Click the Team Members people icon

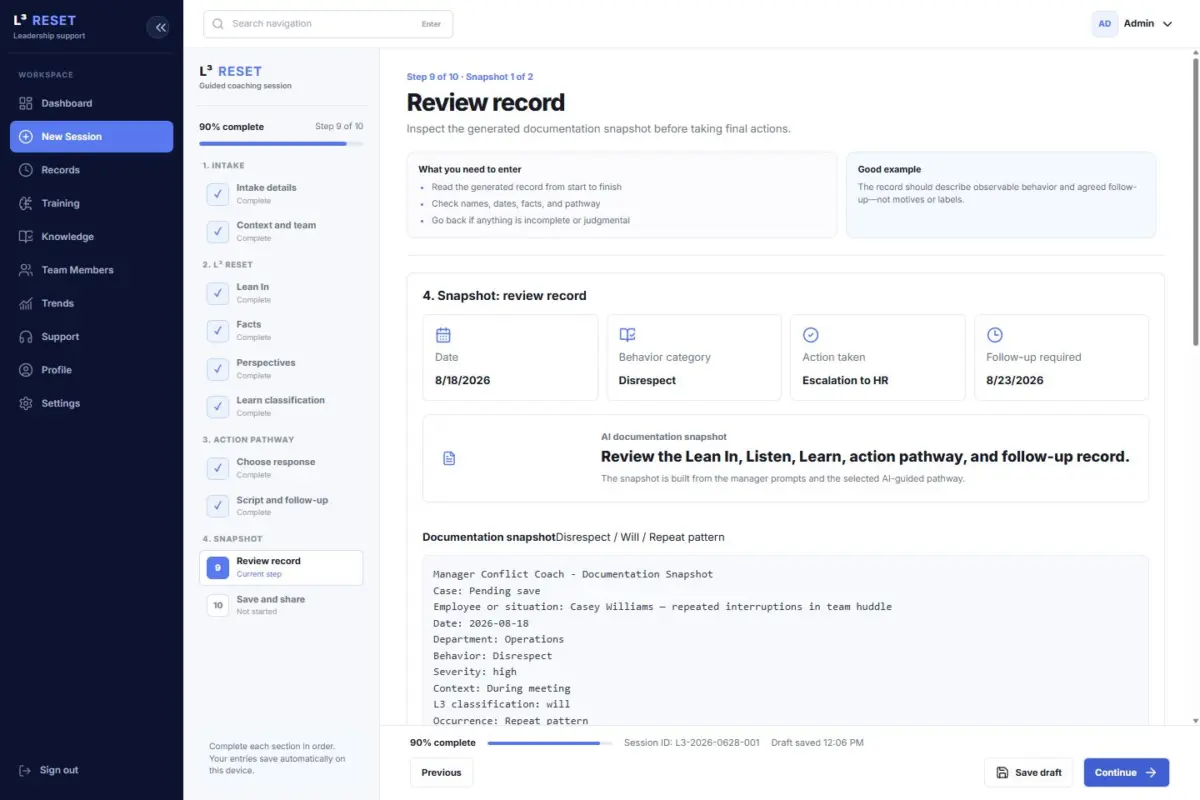pyautogui.click(x=25, y=270)
